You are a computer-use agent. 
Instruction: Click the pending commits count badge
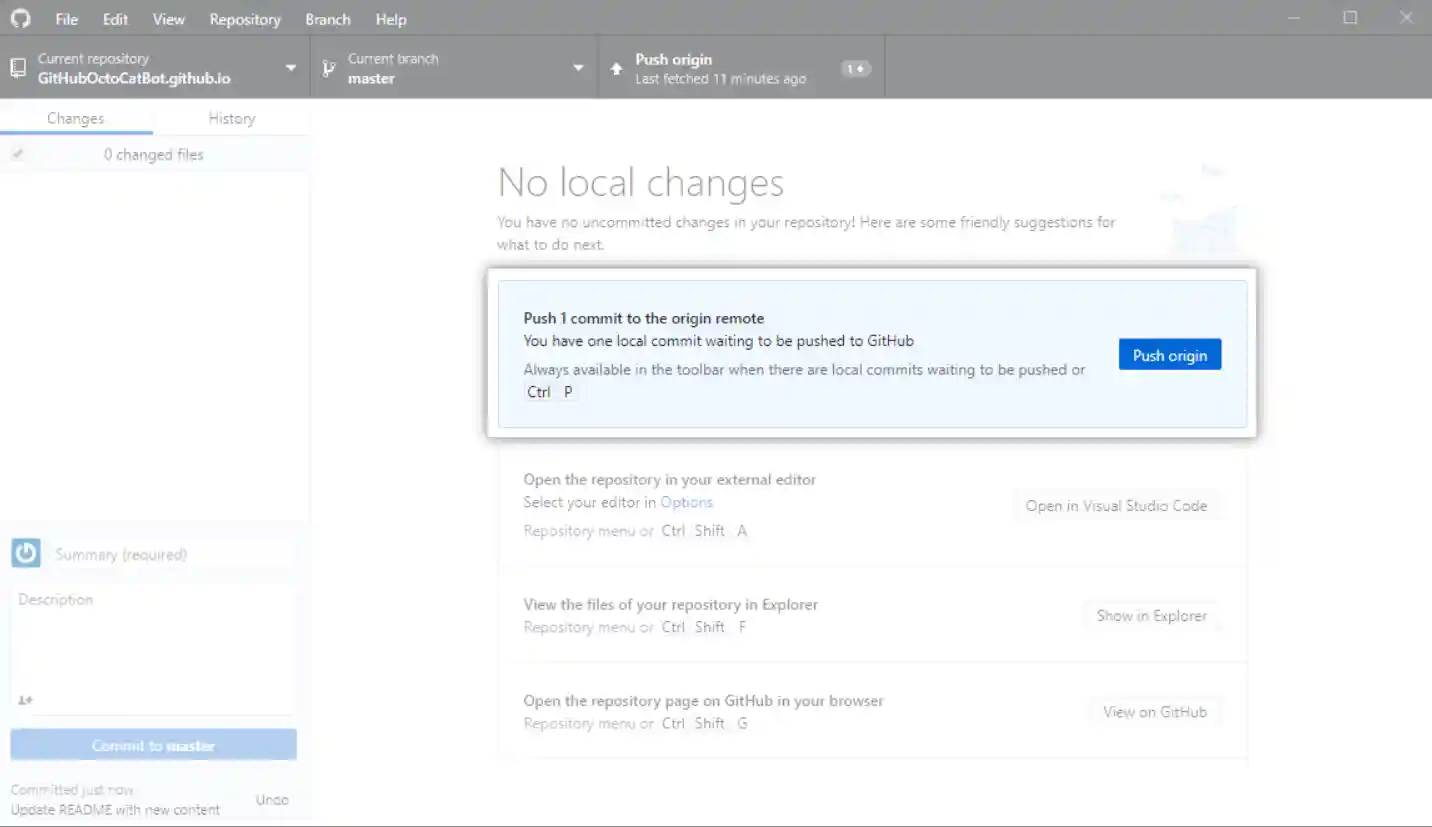[x=855, y=68]
